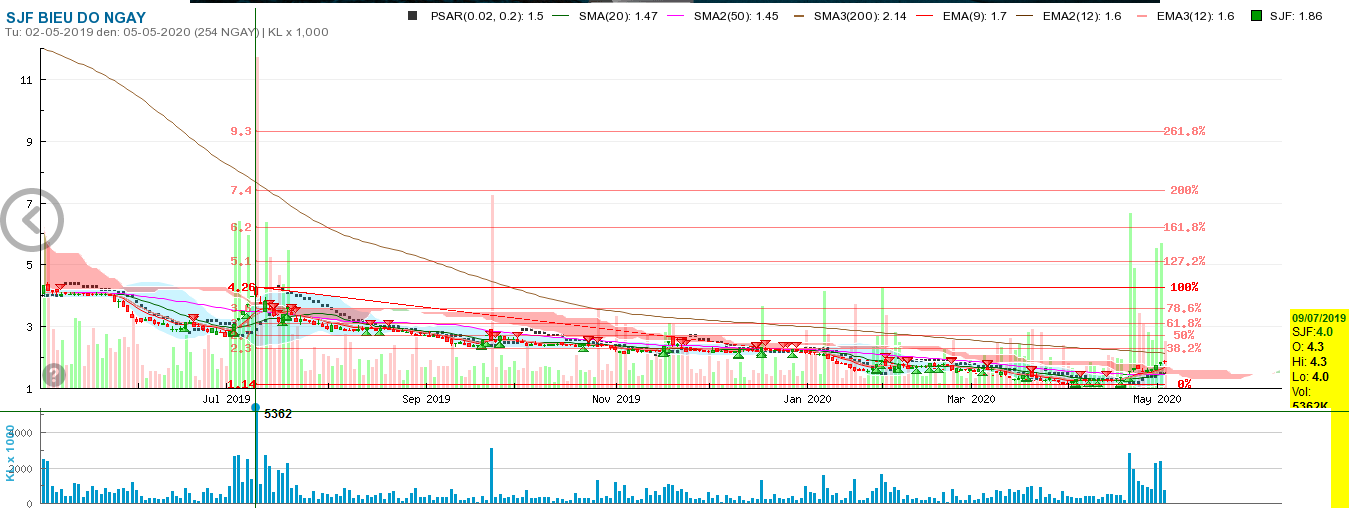
Task: Click the blue dot volume peak marker
Action: point(256,408)
